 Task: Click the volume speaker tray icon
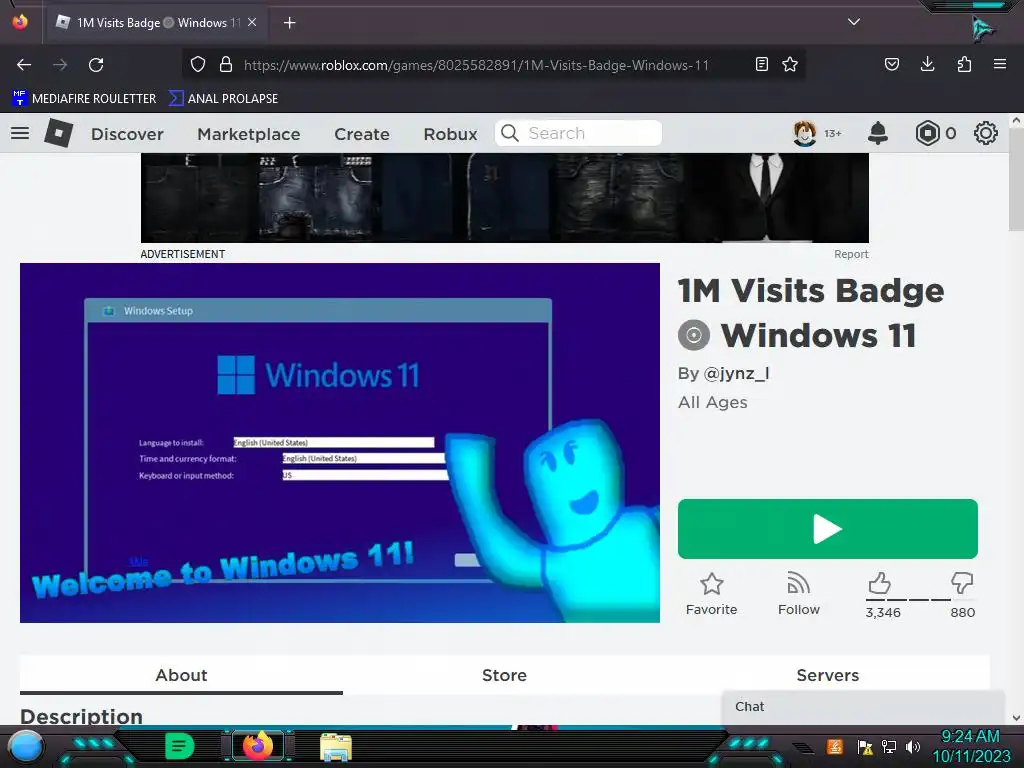(x=912, y=746)
